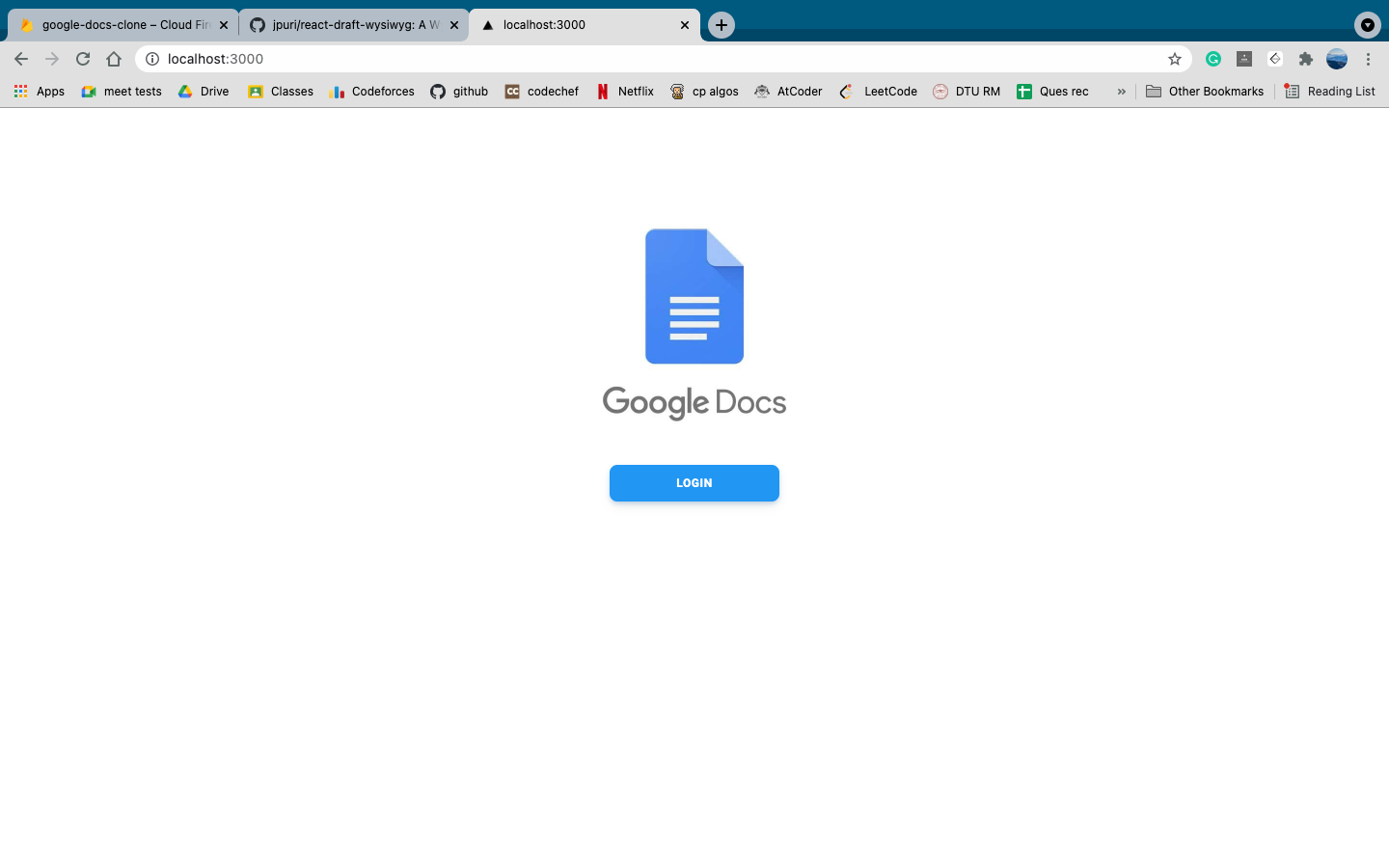Expand hidden bookmarks with double chevron

1122,92
